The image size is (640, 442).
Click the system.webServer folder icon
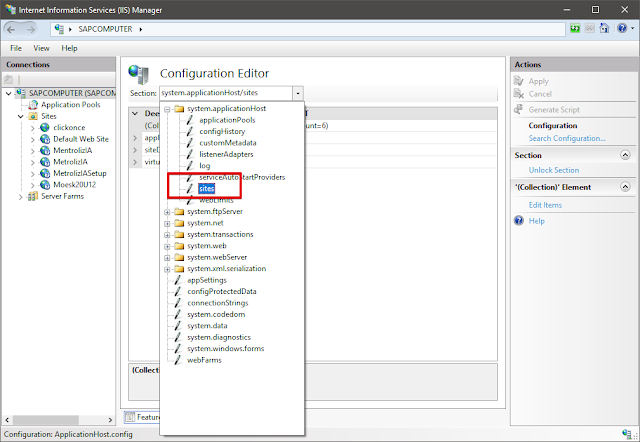[179, 257]
